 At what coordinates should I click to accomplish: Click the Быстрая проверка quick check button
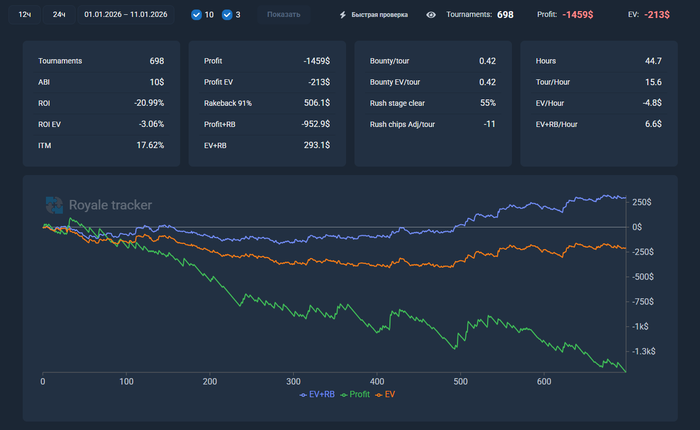point(376,15)
